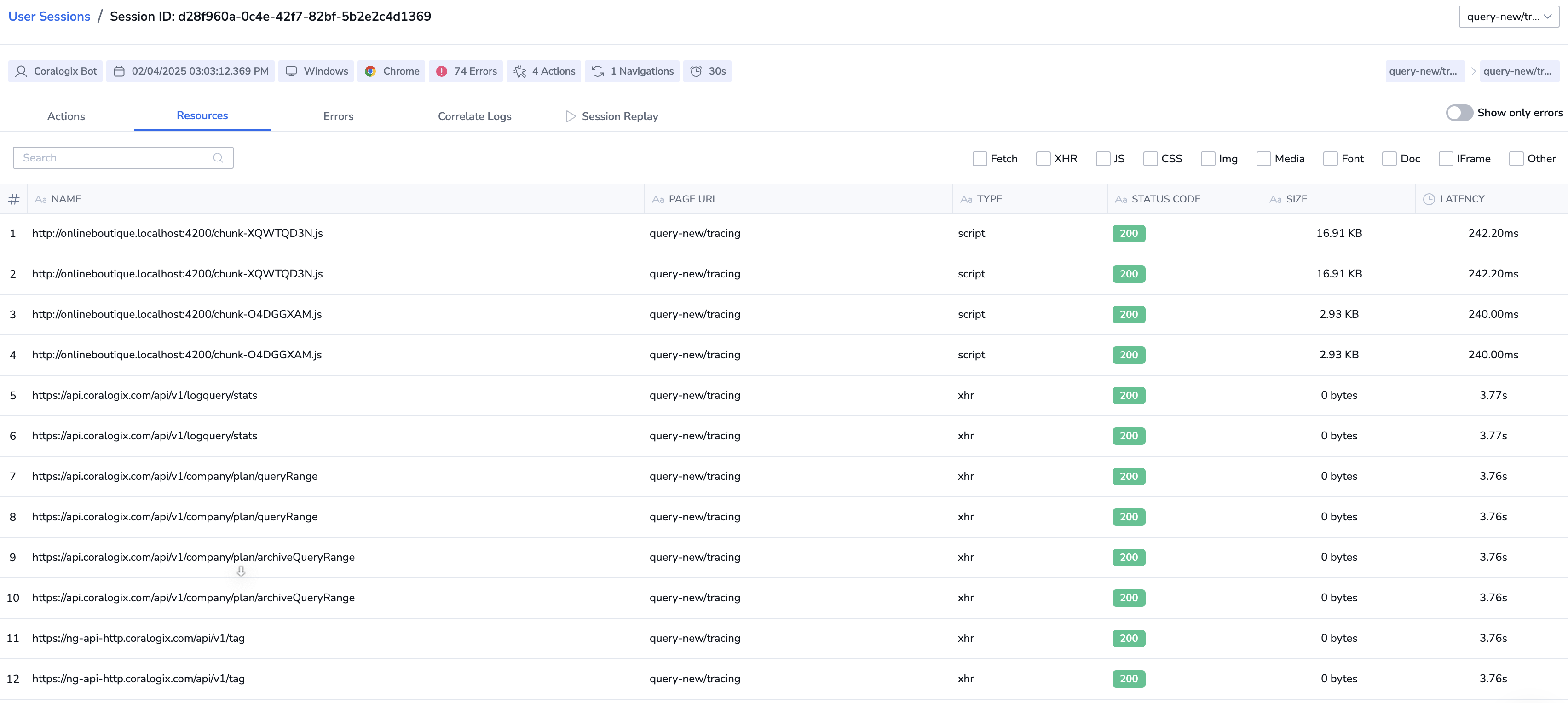The height and width of the screenshot is (703, 1568).
Task: Check the Font filter checkbox
Action: point(1330,159)
